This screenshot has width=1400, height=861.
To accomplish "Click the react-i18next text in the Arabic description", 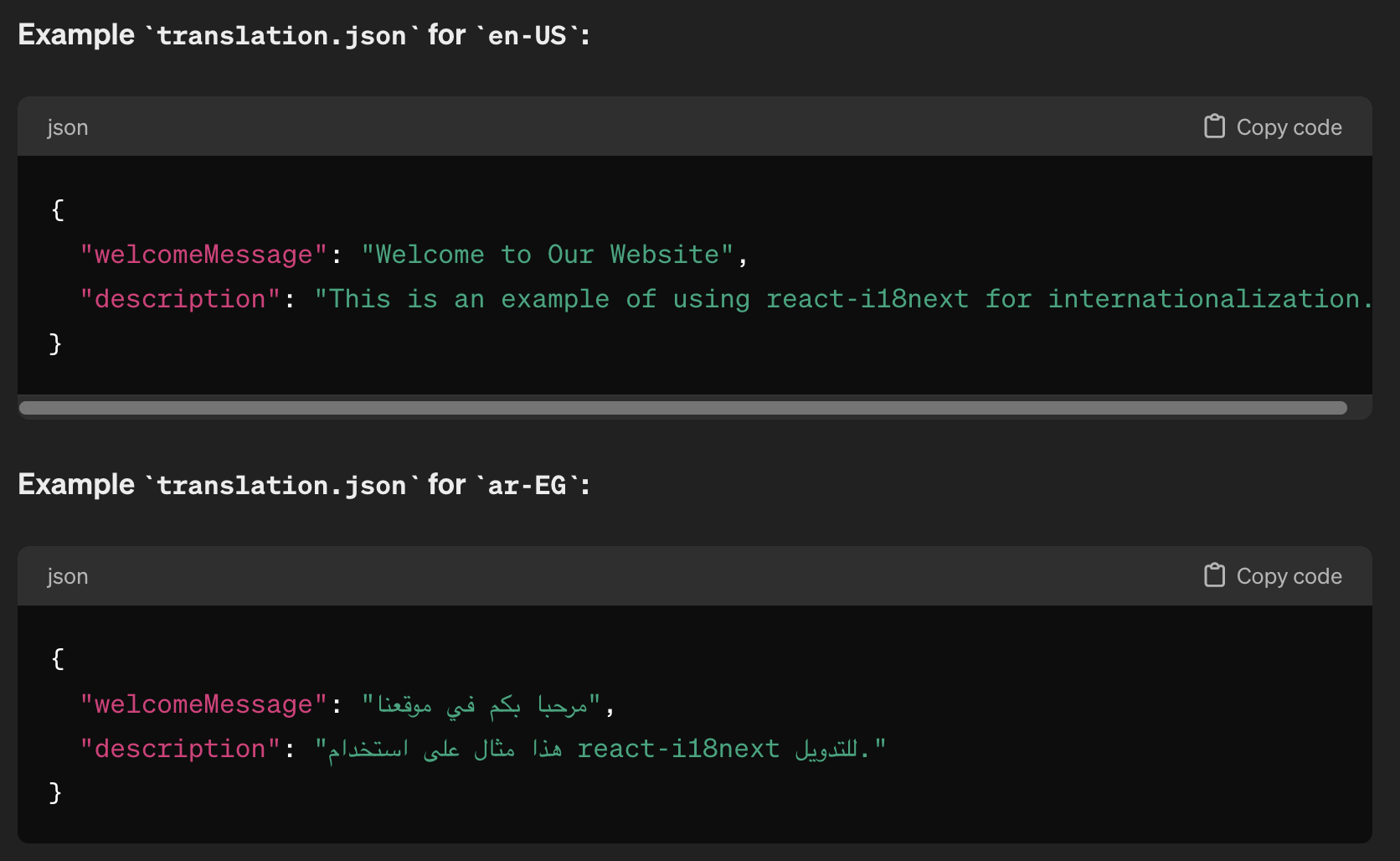I will click(678, 748).
